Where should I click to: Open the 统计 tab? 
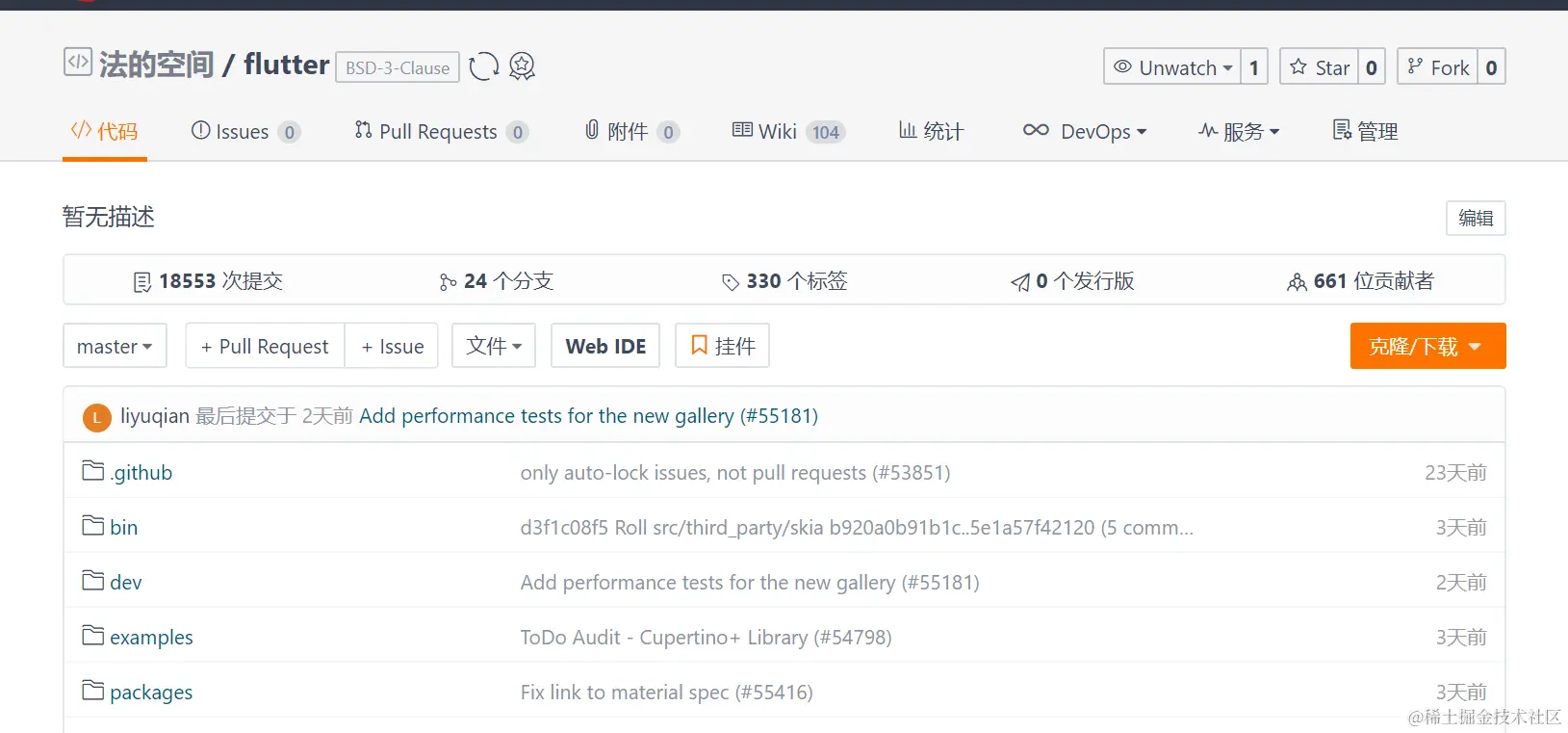[x=931, y=132]
